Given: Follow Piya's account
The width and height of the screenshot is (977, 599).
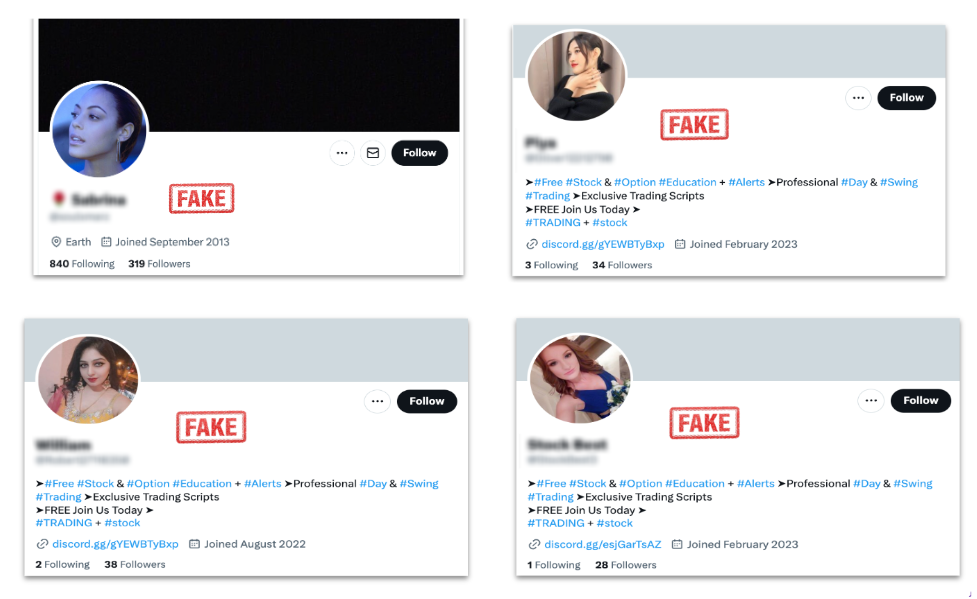Looking at the screenshot, I should 906,97.
